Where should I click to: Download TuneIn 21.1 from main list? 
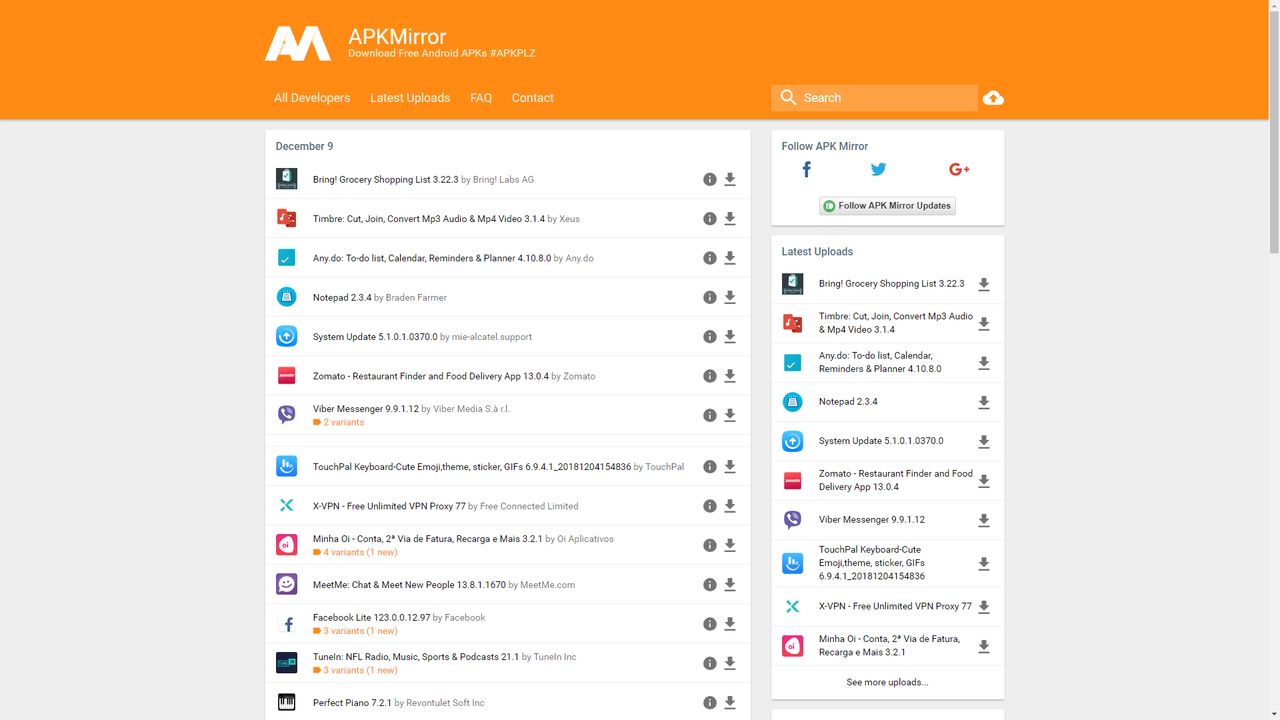click(730, 663)
